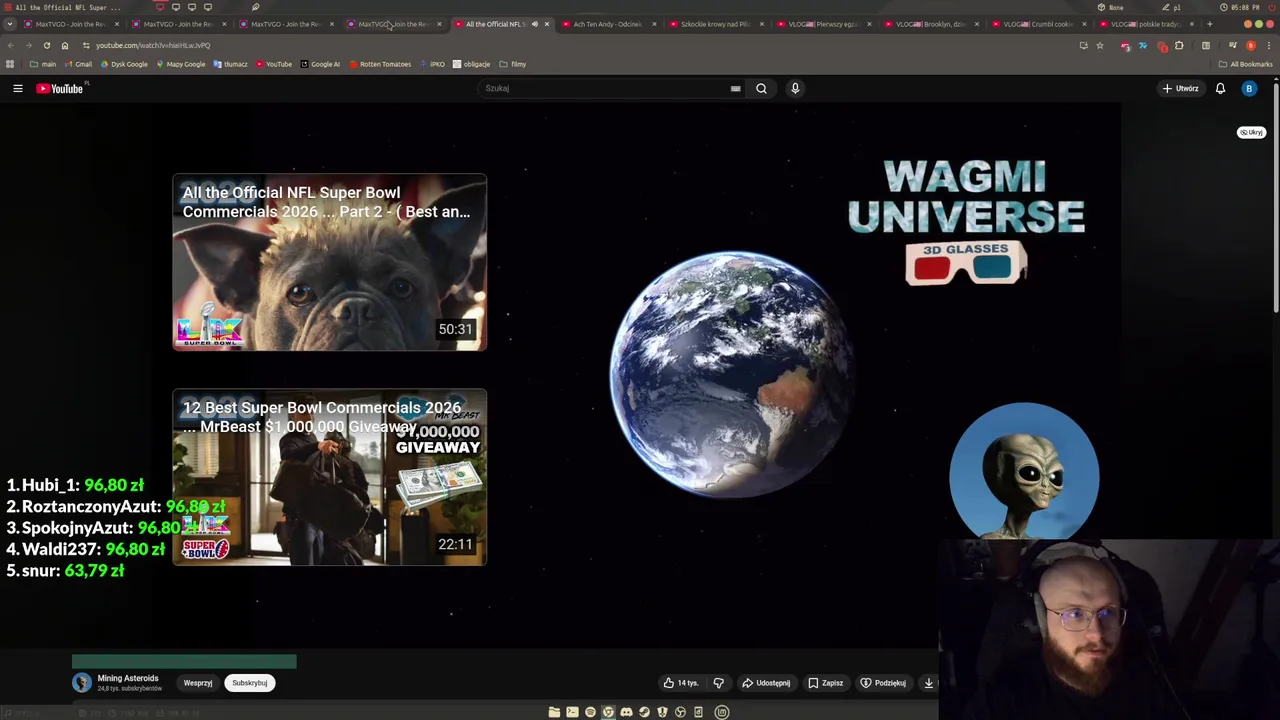Mute the audio on the NFL tab
This screenshot has width=1280, height=720.
click(x=534, y=24)
